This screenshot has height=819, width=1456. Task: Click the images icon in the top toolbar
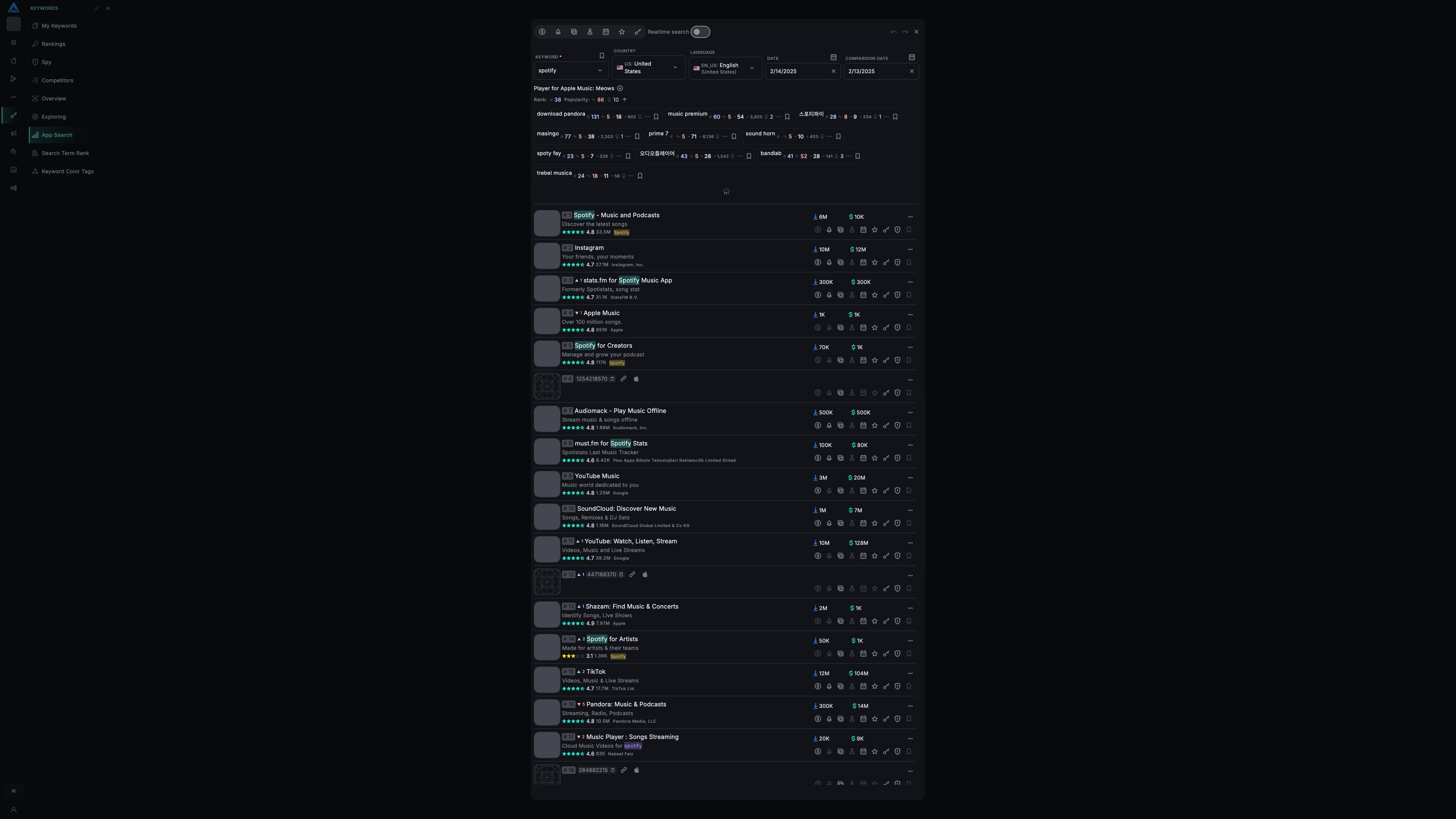click(x=574, y=31)
